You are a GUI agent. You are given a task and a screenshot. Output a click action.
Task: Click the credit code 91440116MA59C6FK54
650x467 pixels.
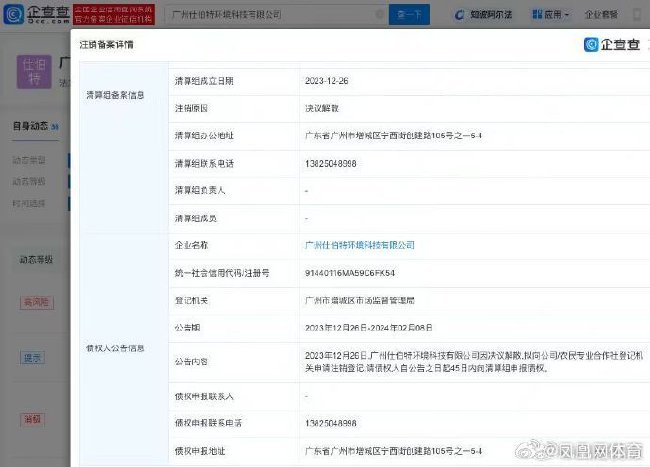350,273
